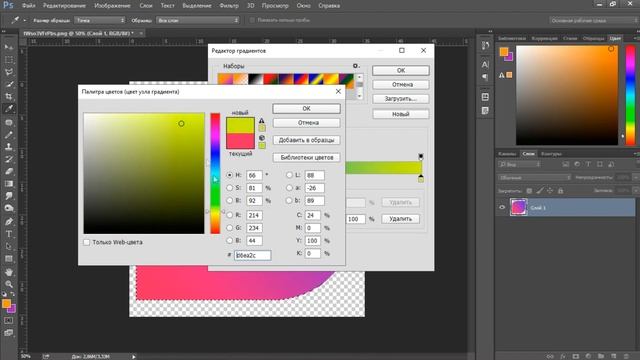
Task: Select the History Brush tool
Action: coord(9,159)
